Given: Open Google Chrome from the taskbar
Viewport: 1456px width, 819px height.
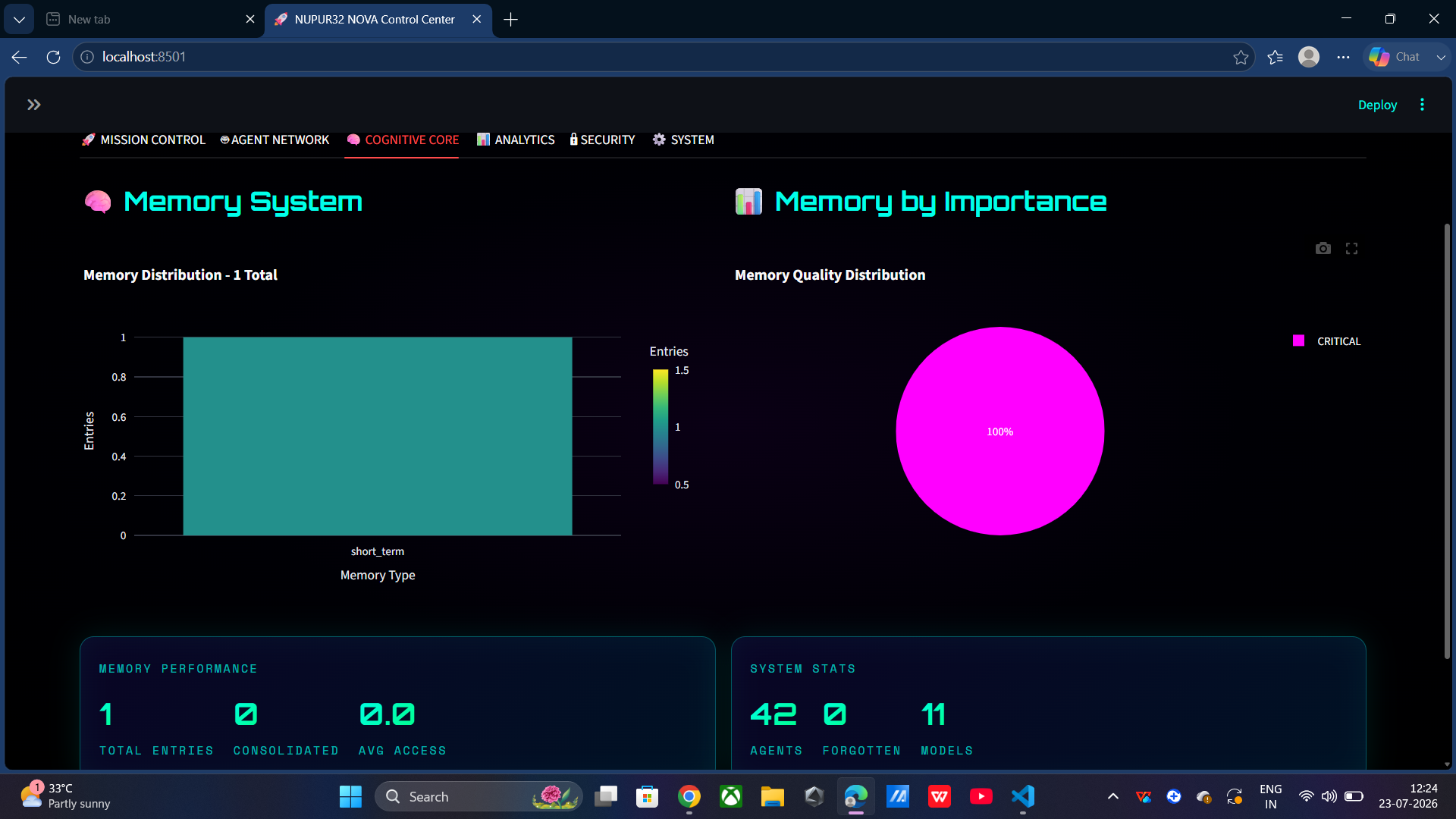Looking at the screenshot, I should pos(689,796).
